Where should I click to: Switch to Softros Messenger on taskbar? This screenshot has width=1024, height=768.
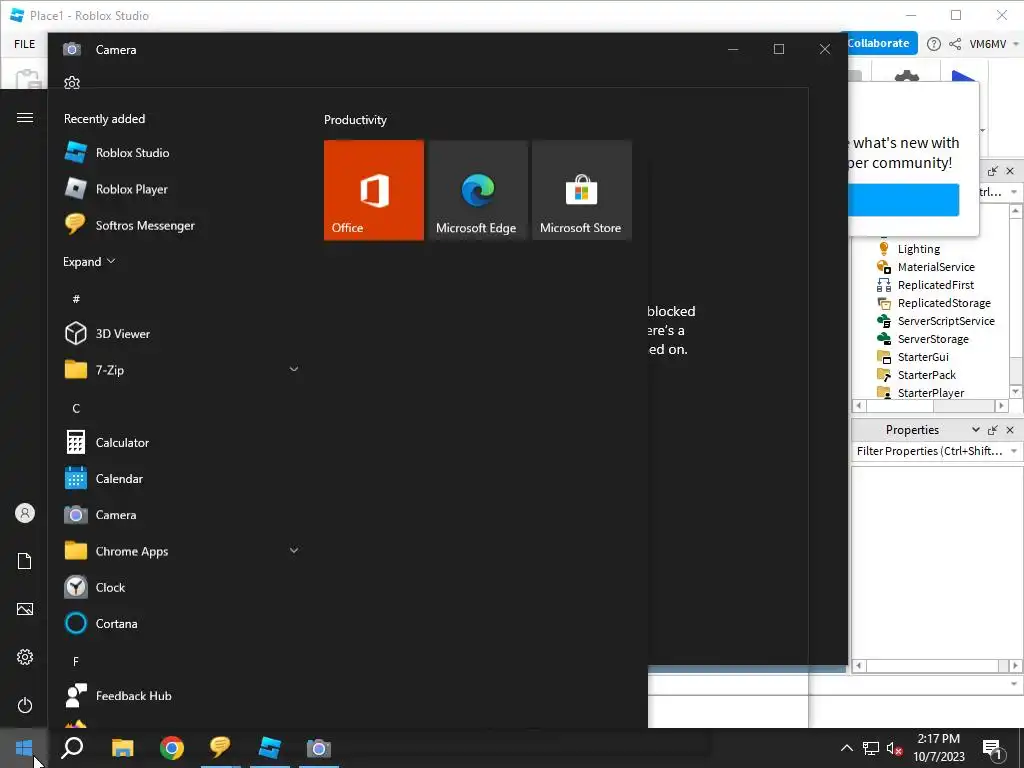click(x=220, y=748)
